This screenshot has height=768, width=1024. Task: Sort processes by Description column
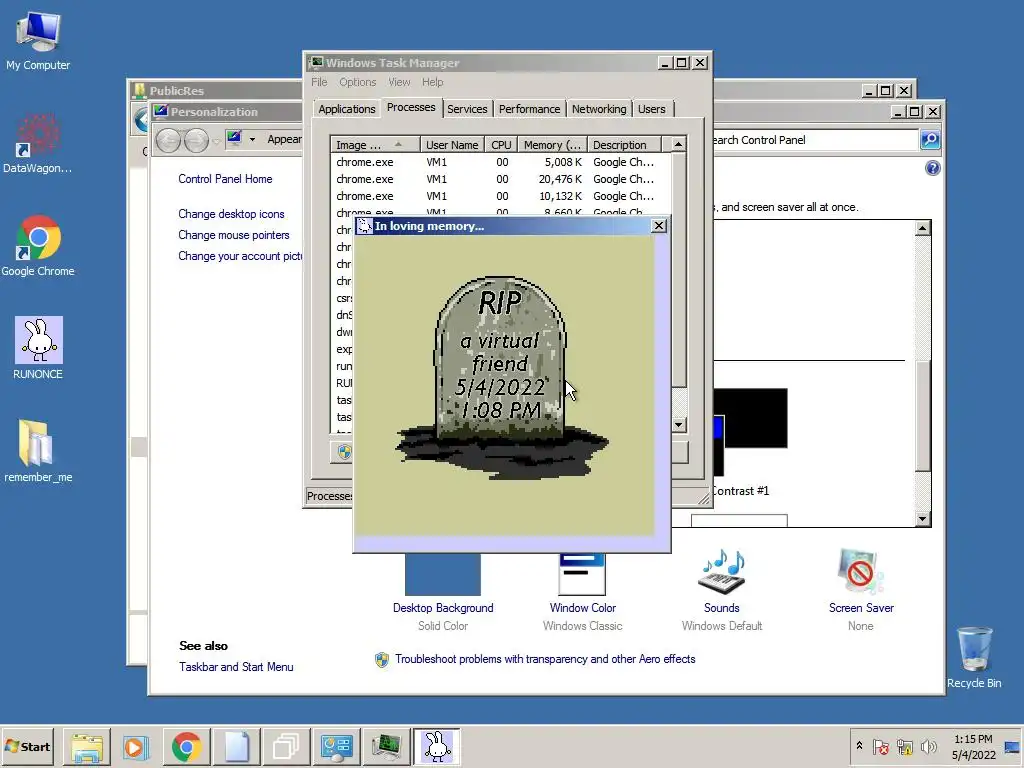point(624,145)
